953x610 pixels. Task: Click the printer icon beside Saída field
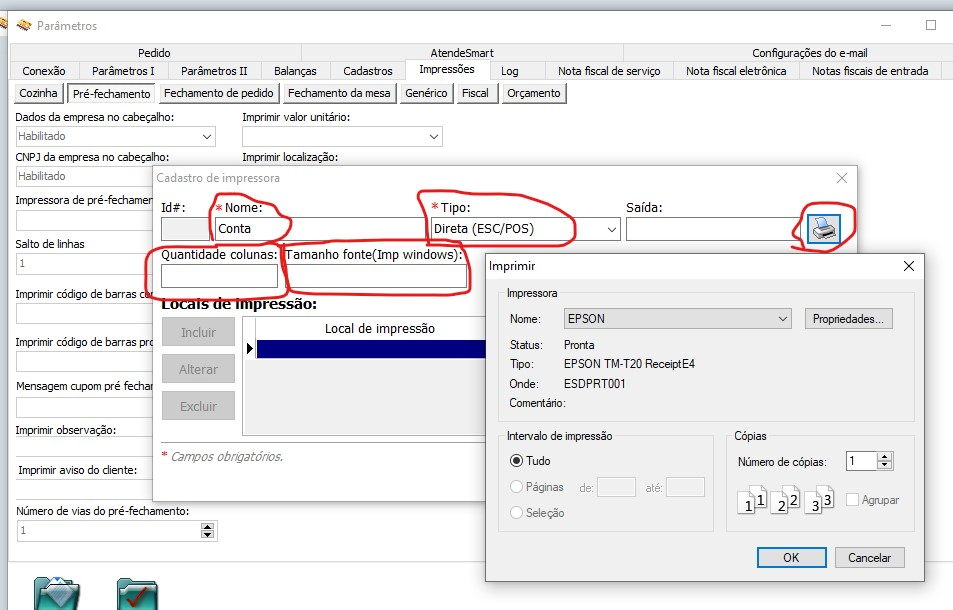pyautogui.click(x=824, y=229)
